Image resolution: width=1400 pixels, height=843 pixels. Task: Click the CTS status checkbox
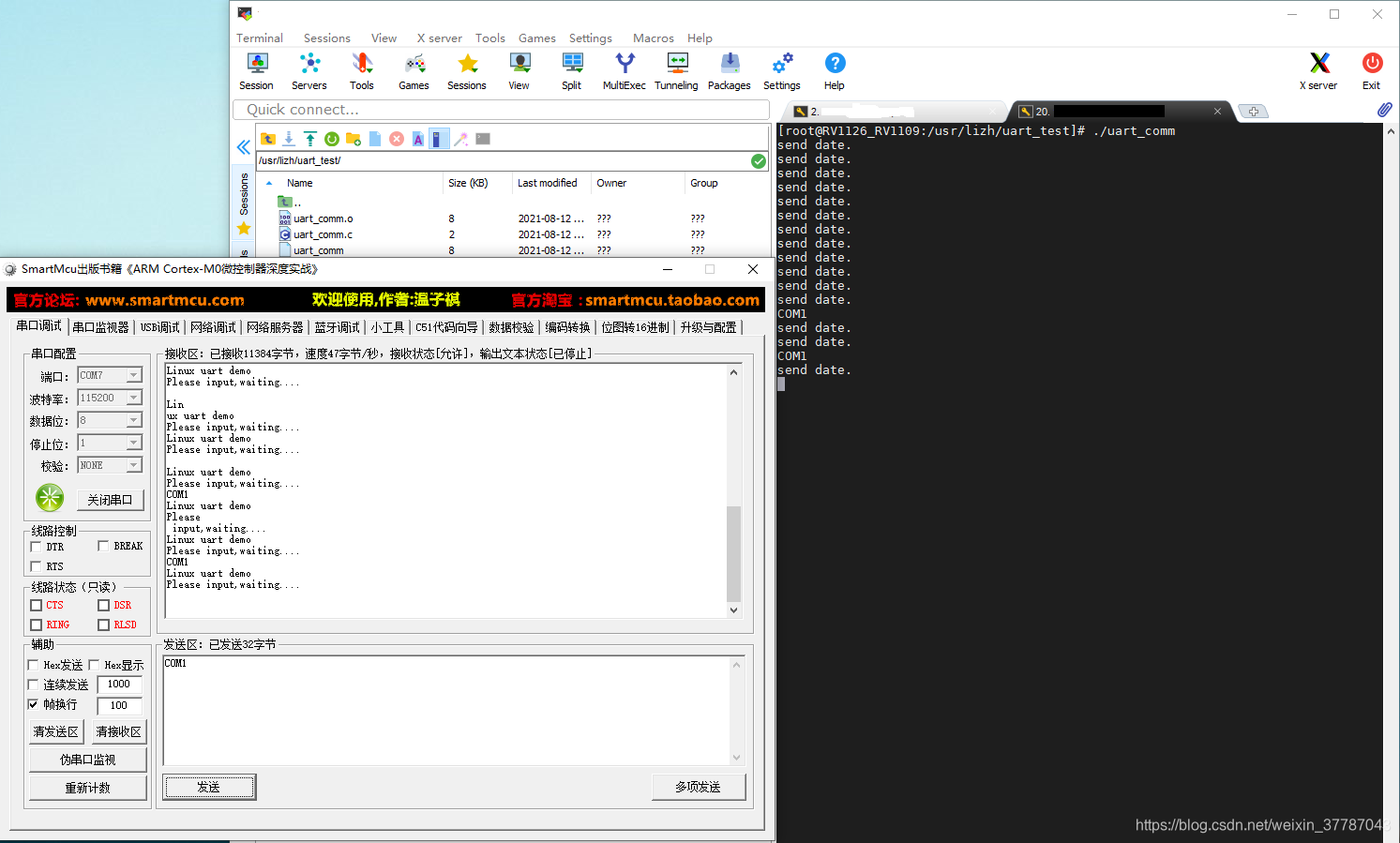pyautogui.click(x=36, y=605)
